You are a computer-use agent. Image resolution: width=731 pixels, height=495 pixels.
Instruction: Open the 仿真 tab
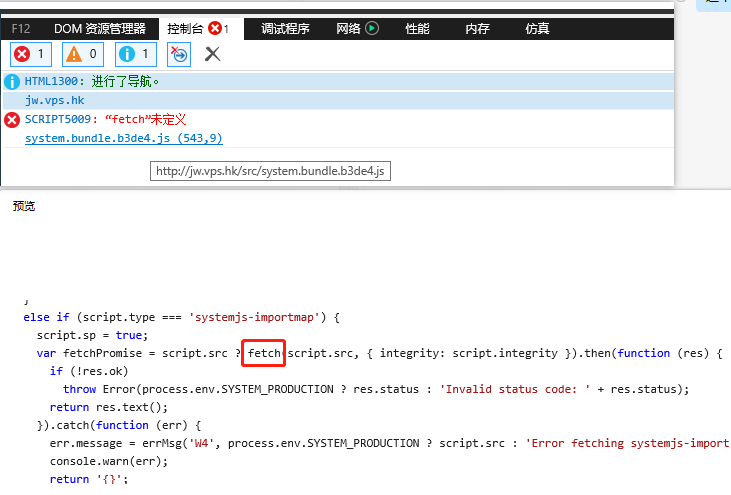click(537, 29)
